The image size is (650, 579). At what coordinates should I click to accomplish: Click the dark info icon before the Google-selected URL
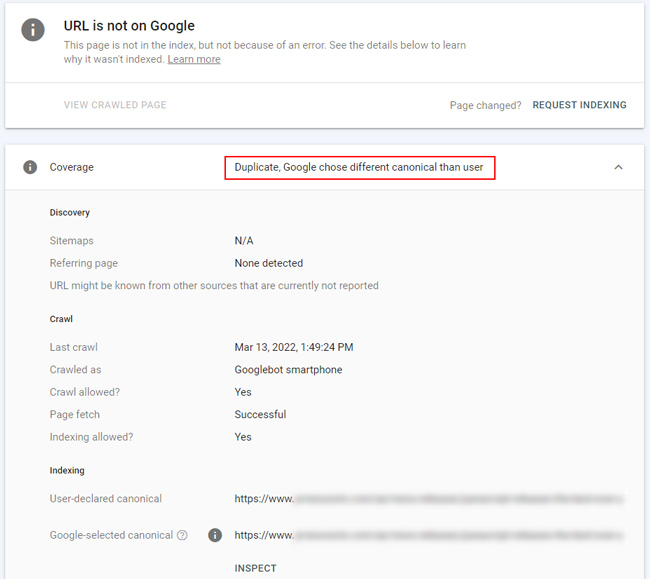[214, 535]
